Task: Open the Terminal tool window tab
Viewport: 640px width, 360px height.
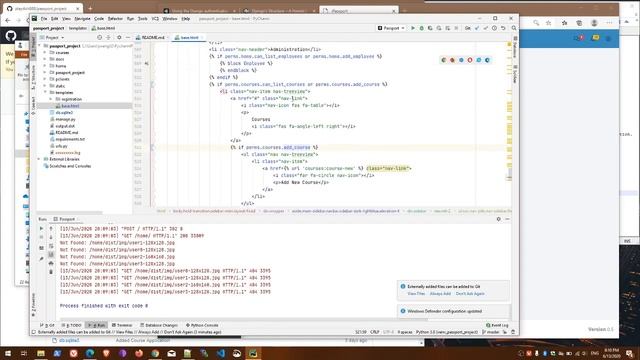Action: point(122,325)
